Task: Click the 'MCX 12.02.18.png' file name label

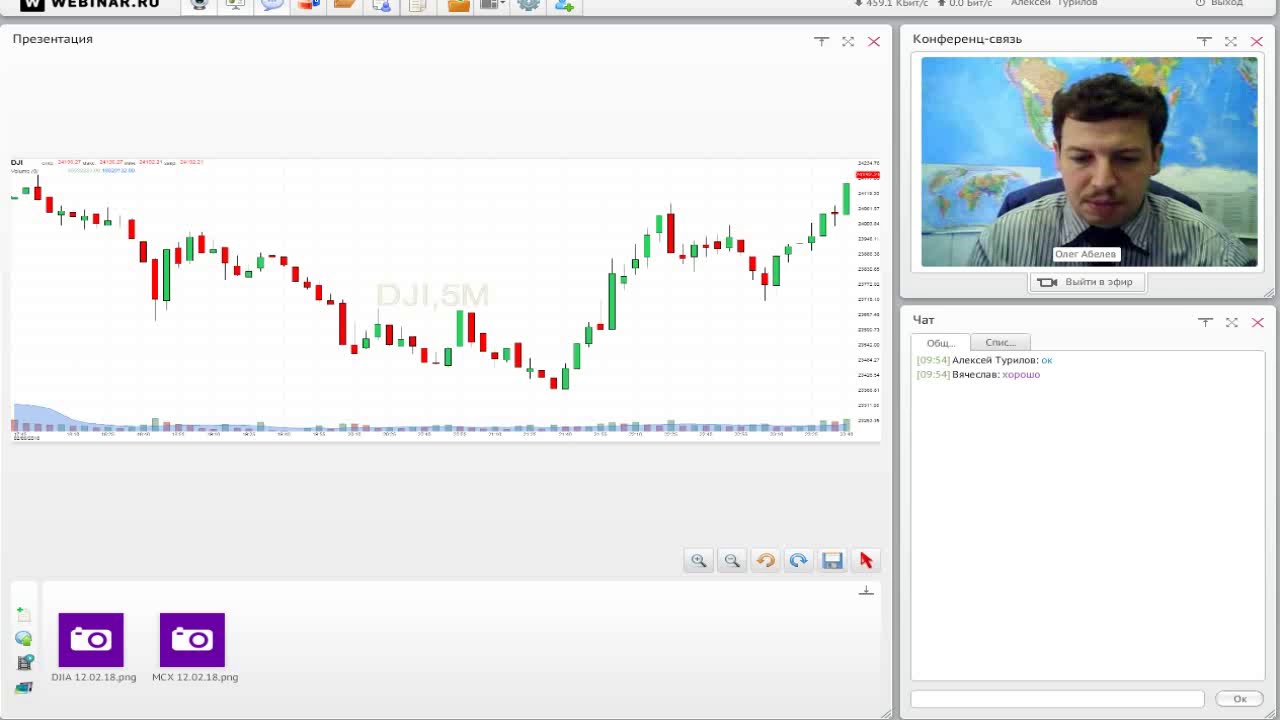Action: tap(195, 678)
